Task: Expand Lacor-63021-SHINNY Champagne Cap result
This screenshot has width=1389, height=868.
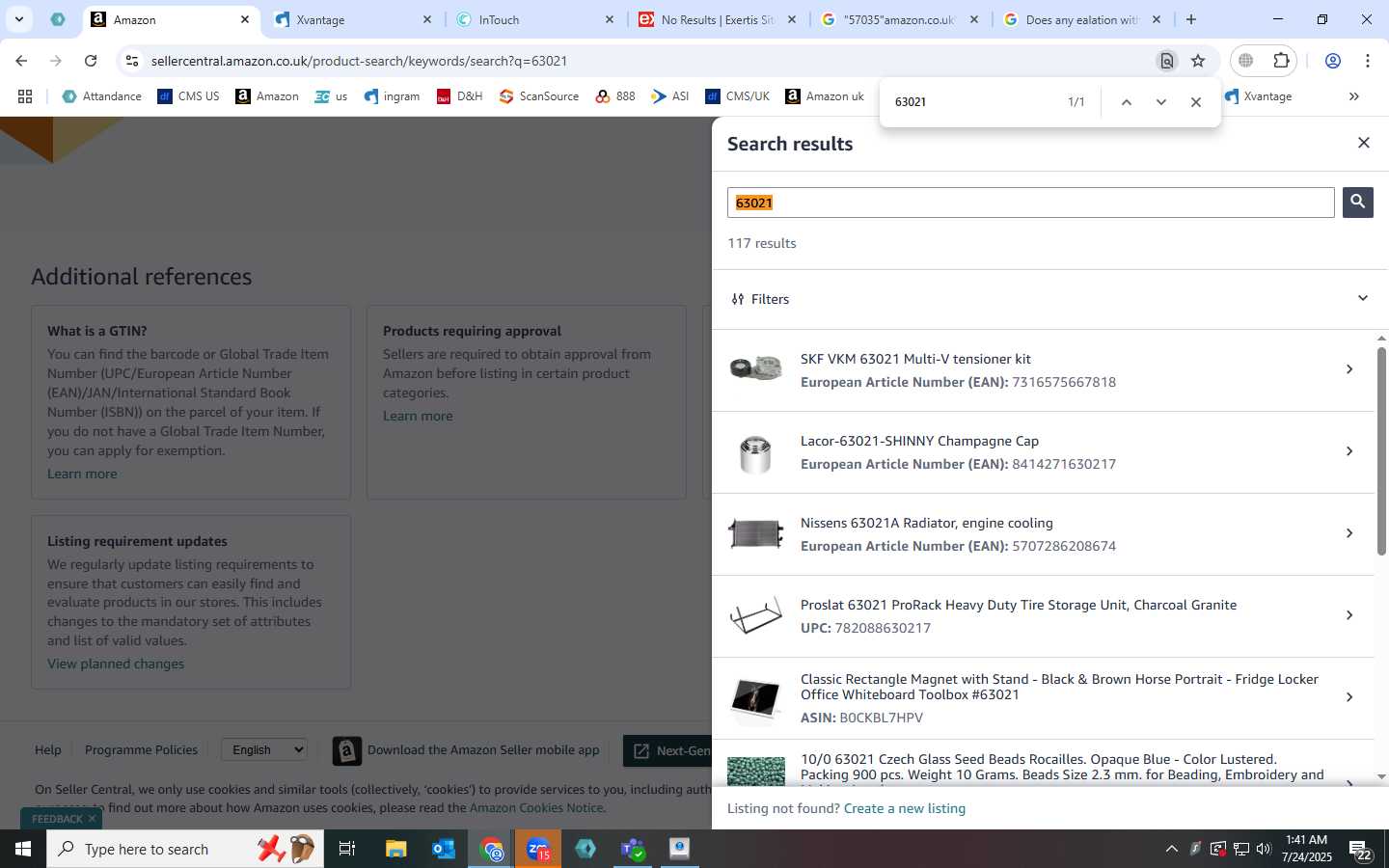Action: pos(1349,451)
